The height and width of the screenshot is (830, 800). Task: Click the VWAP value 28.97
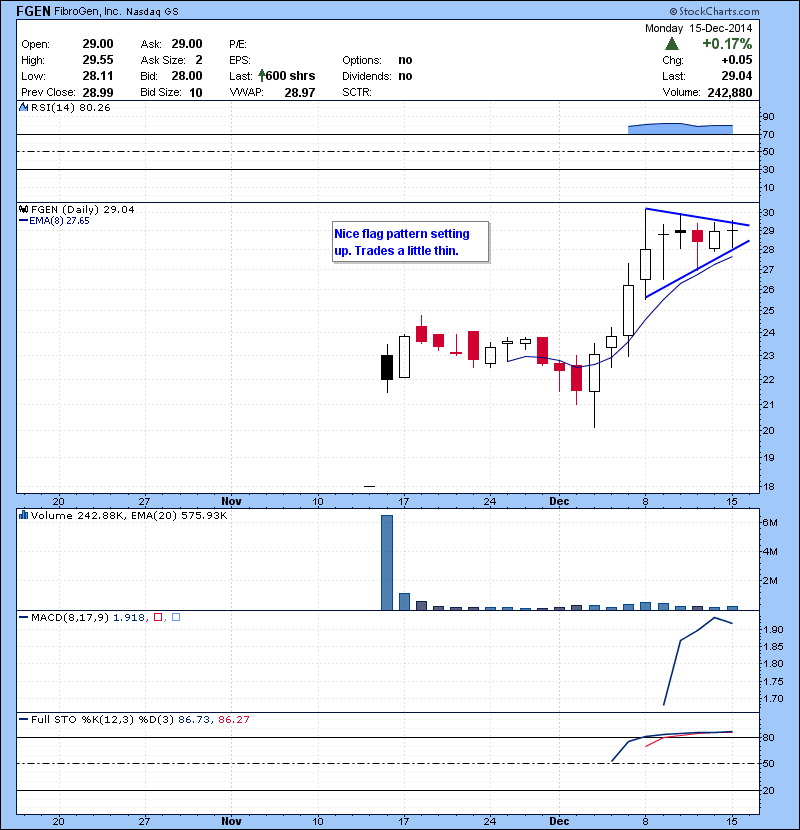pos(300,93)
